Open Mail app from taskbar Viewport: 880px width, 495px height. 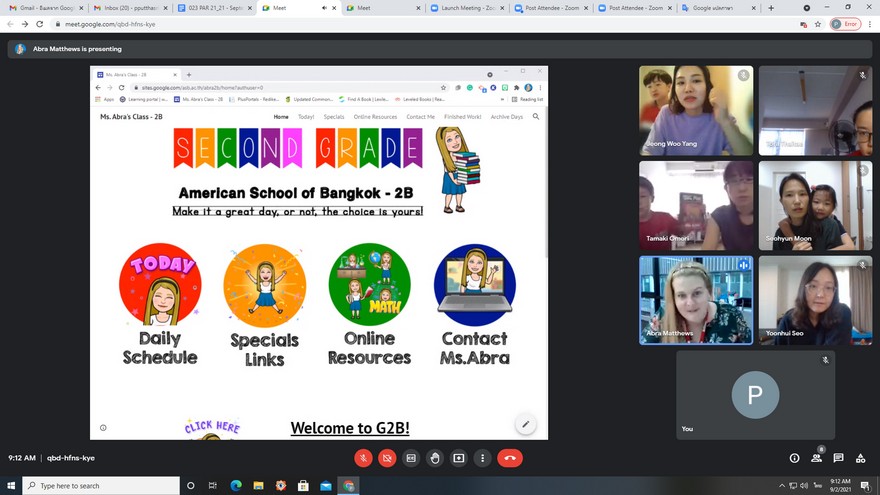tap(326, 485)
